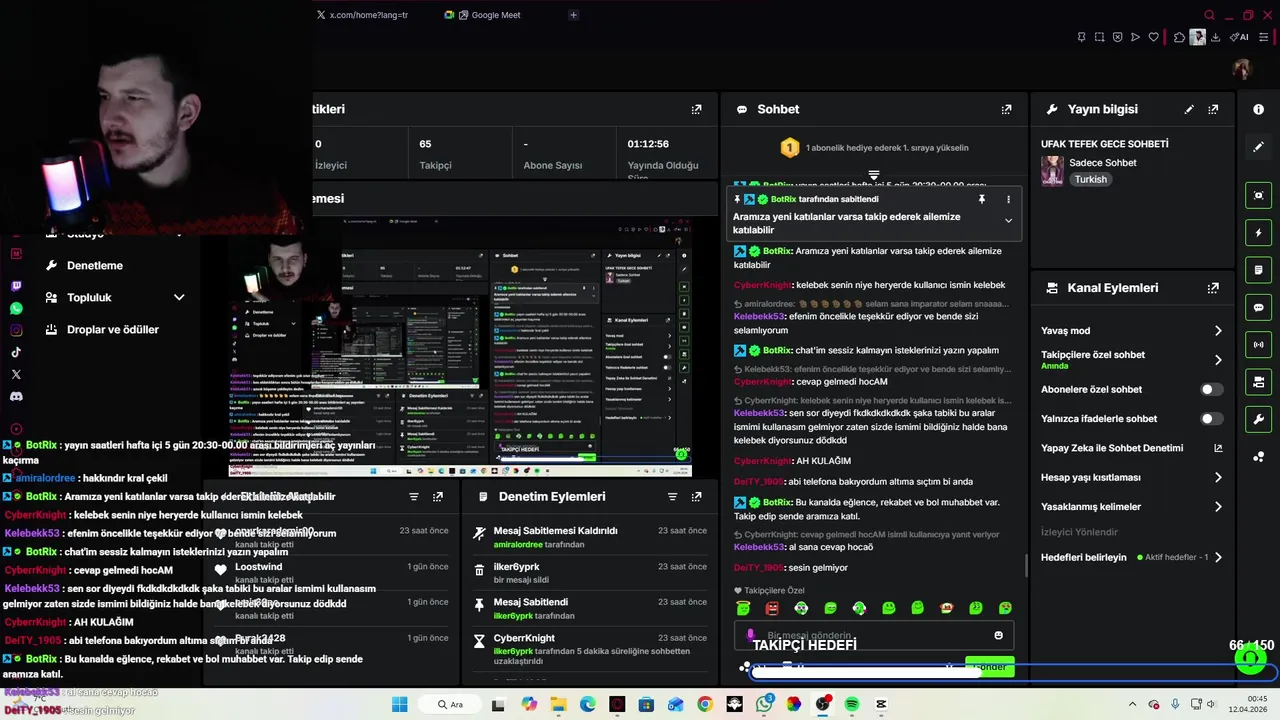Open Hesap yaşı kısıtlaması settings
The image size is (1280, 720).
[x=1131, y=477]
